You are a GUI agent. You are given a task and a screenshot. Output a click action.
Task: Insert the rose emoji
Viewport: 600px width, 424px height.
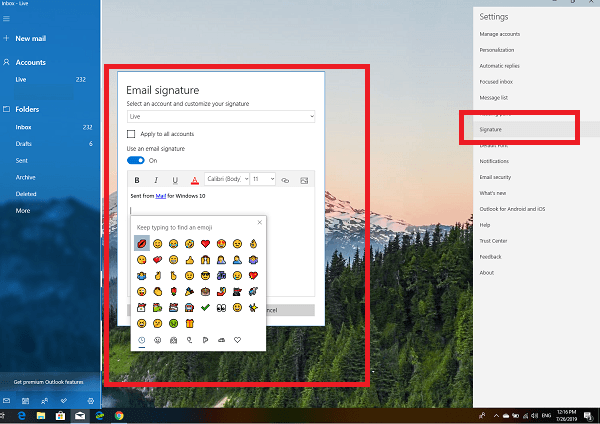coord(173,292)
